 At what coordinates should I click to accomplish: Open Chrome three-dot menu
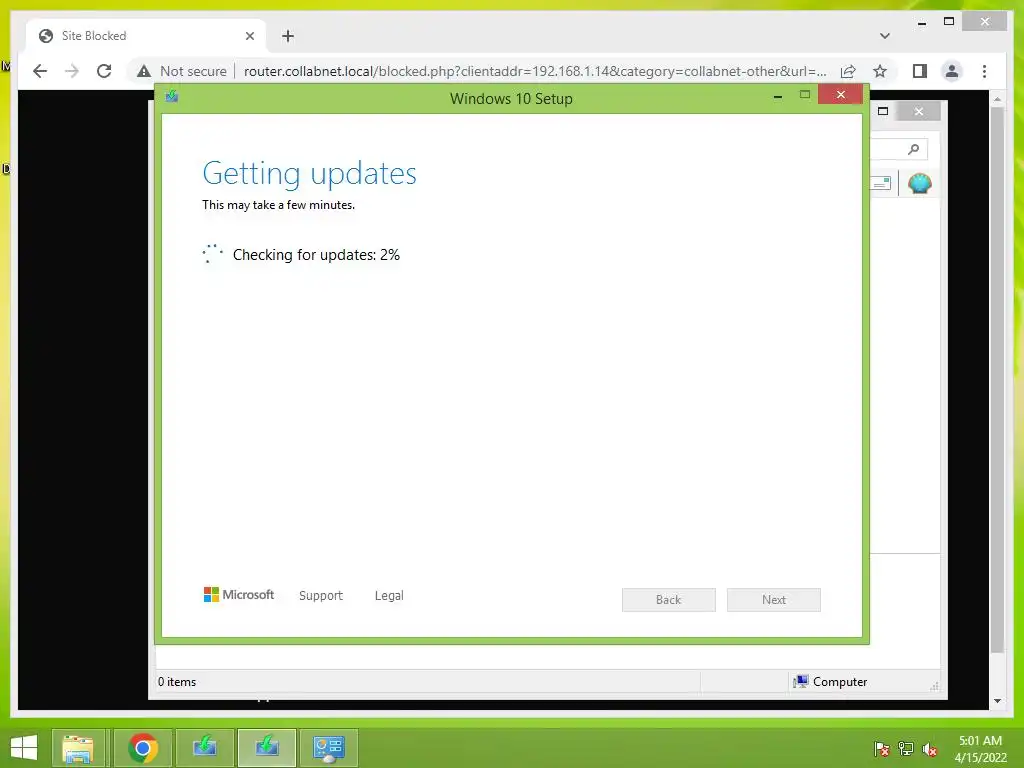984,71
